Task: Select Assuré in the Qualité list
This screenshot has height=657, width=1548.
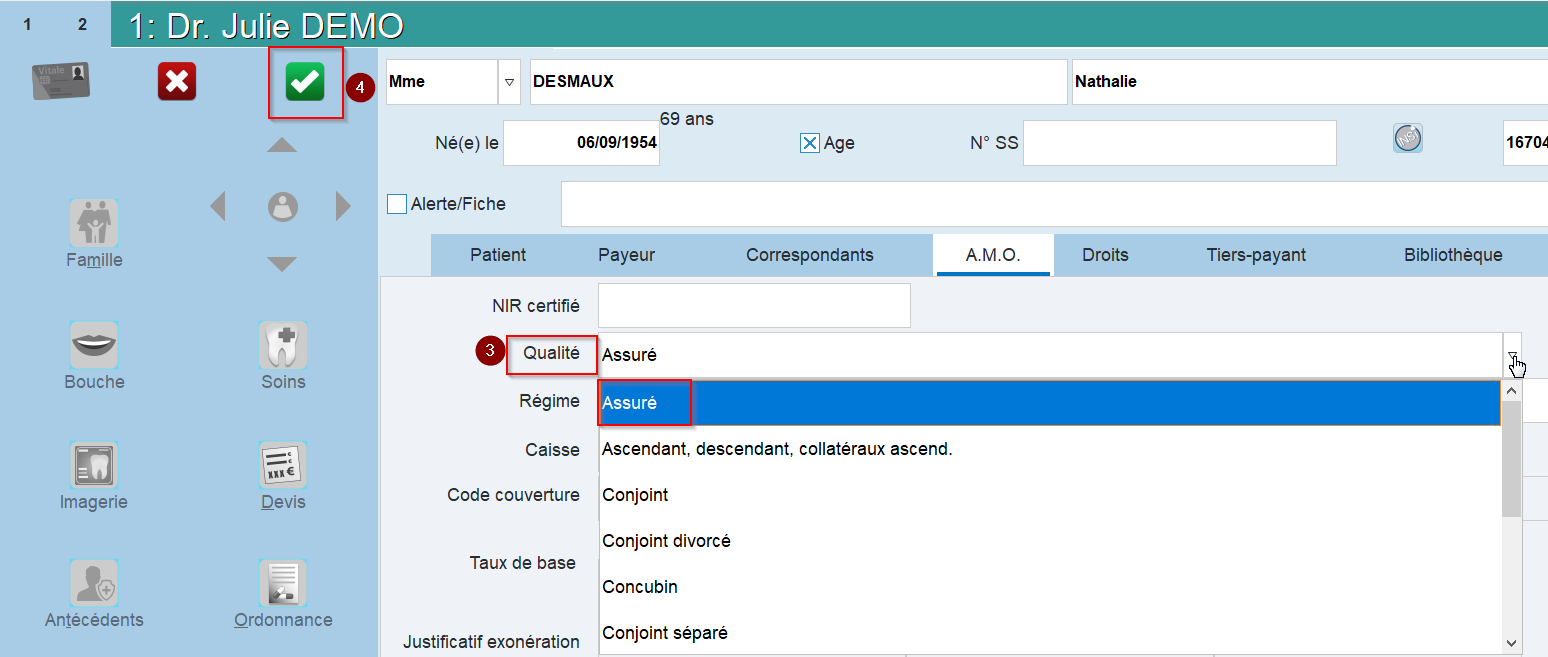Action: (x=1050, y=403)
